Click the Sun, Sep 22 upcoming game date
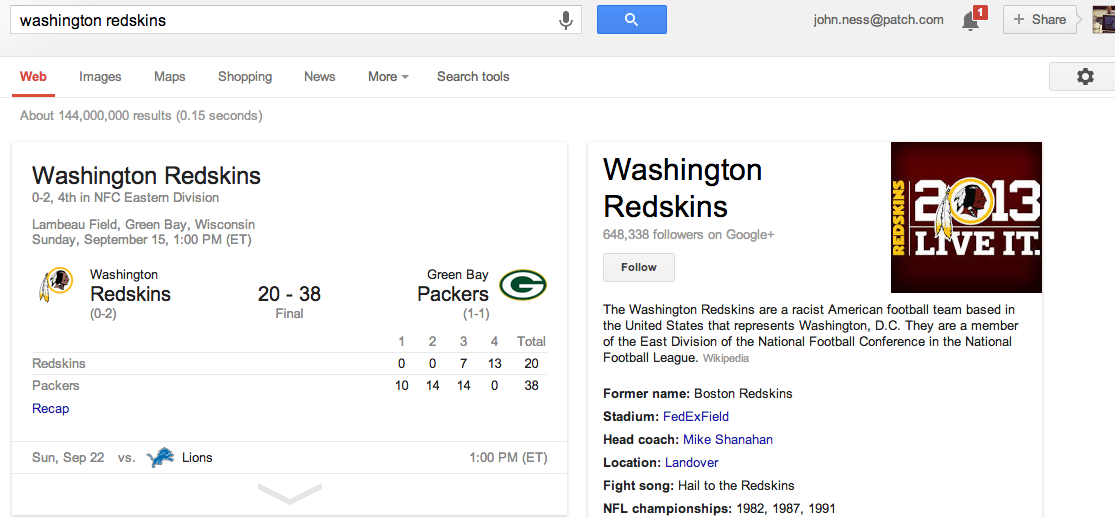Image resolution: width=1115 pixels, height=518 pixels. coord(68,458)
